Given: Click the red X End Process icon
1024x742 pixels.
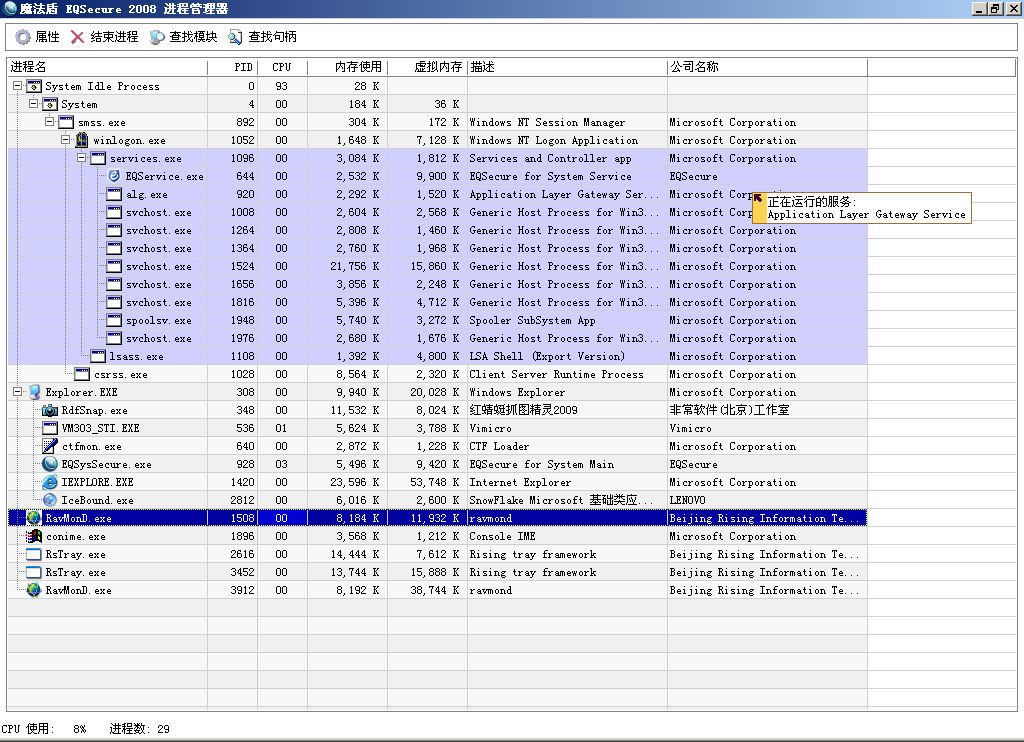Looking at the screenshot, I should pyautogui.click(x=78, y=37).
